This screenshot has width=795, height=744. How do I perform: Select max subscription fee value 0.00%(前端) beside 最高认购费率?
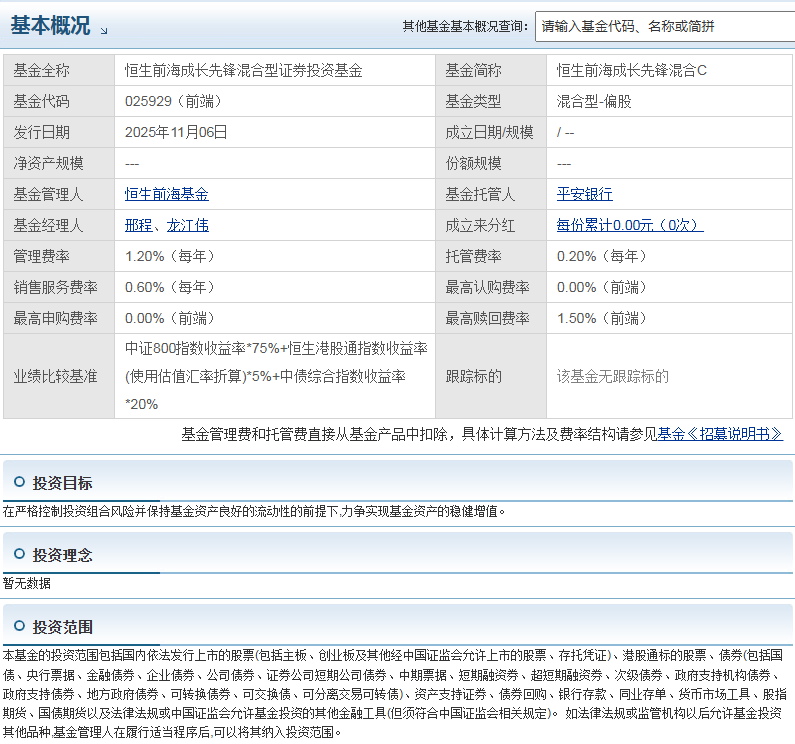click(602, 287)
